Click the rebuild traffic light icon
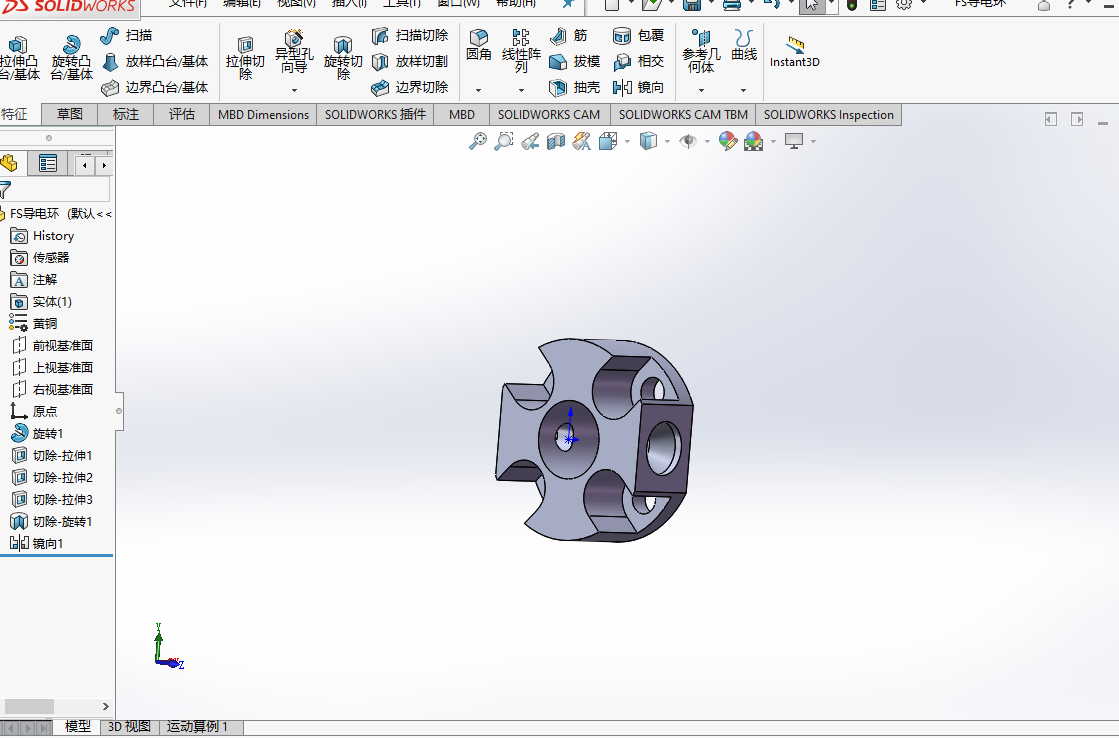Screen dimensions: 1119x738 coord(851,5)
